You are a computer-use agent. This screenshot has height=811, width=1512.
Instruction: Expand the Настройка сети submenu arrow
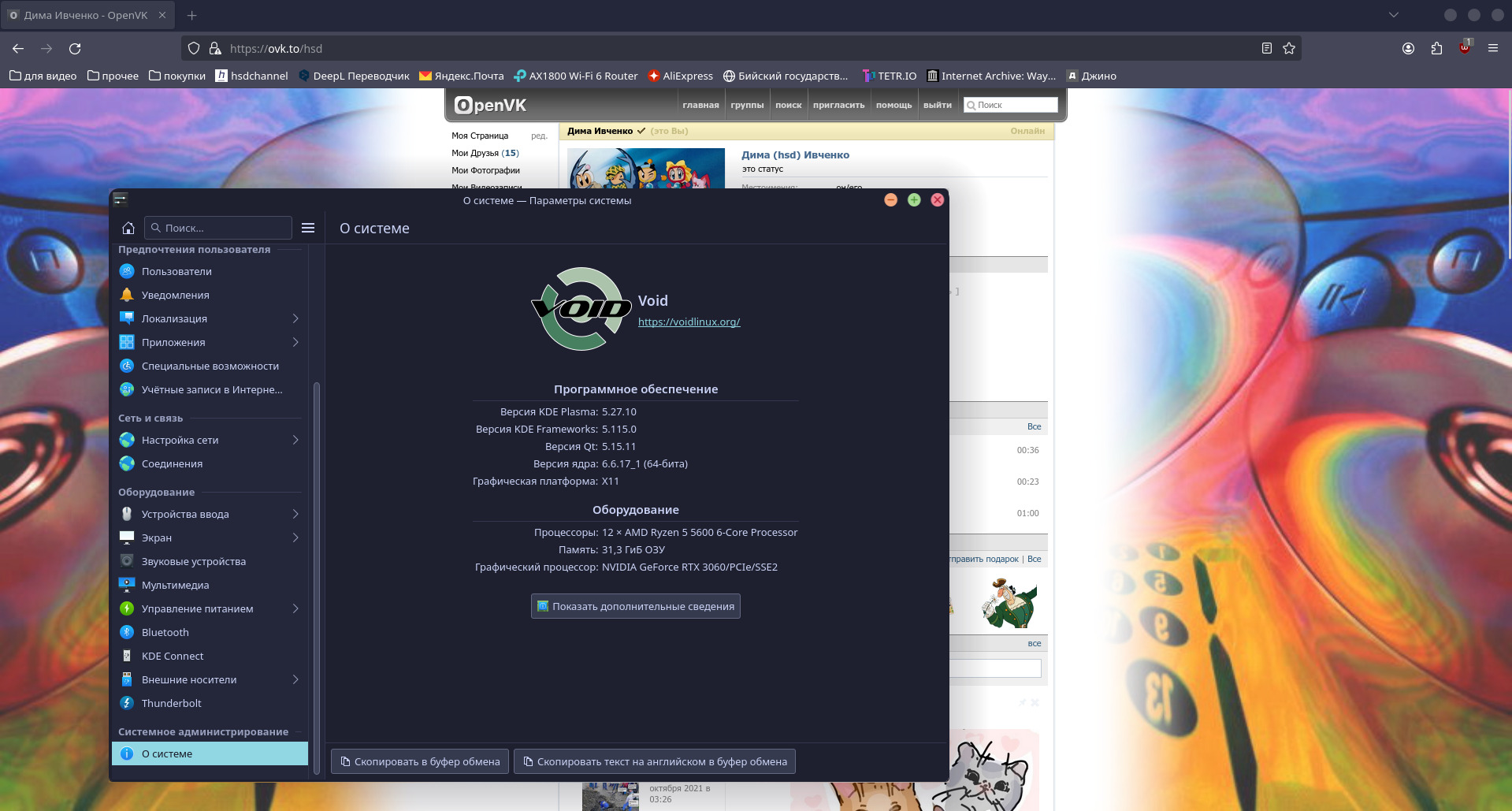coord(295,440)
